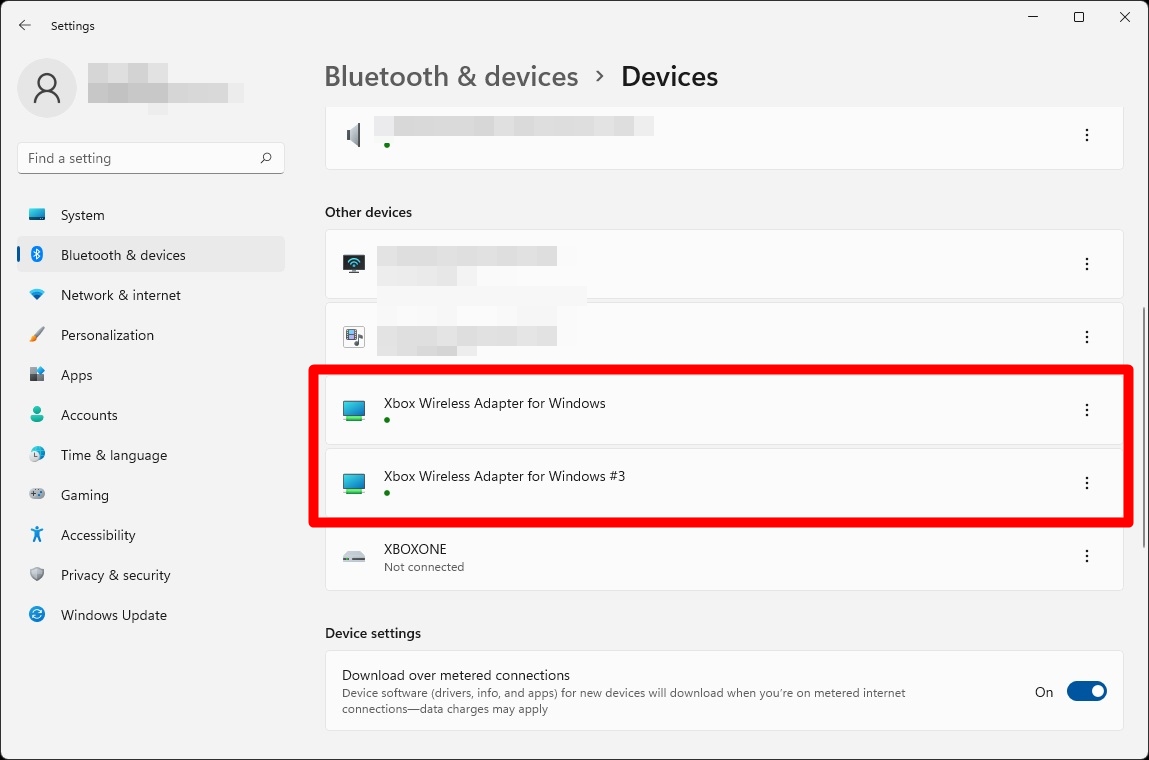
Task: Open Time & language settings
Action: (150, 454)
